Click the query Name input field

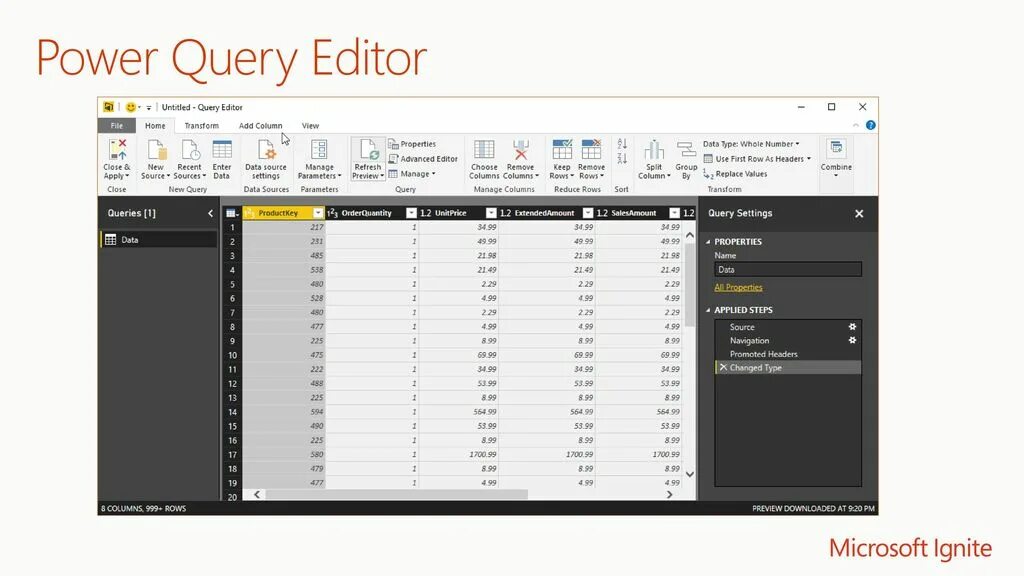(788, 270)
